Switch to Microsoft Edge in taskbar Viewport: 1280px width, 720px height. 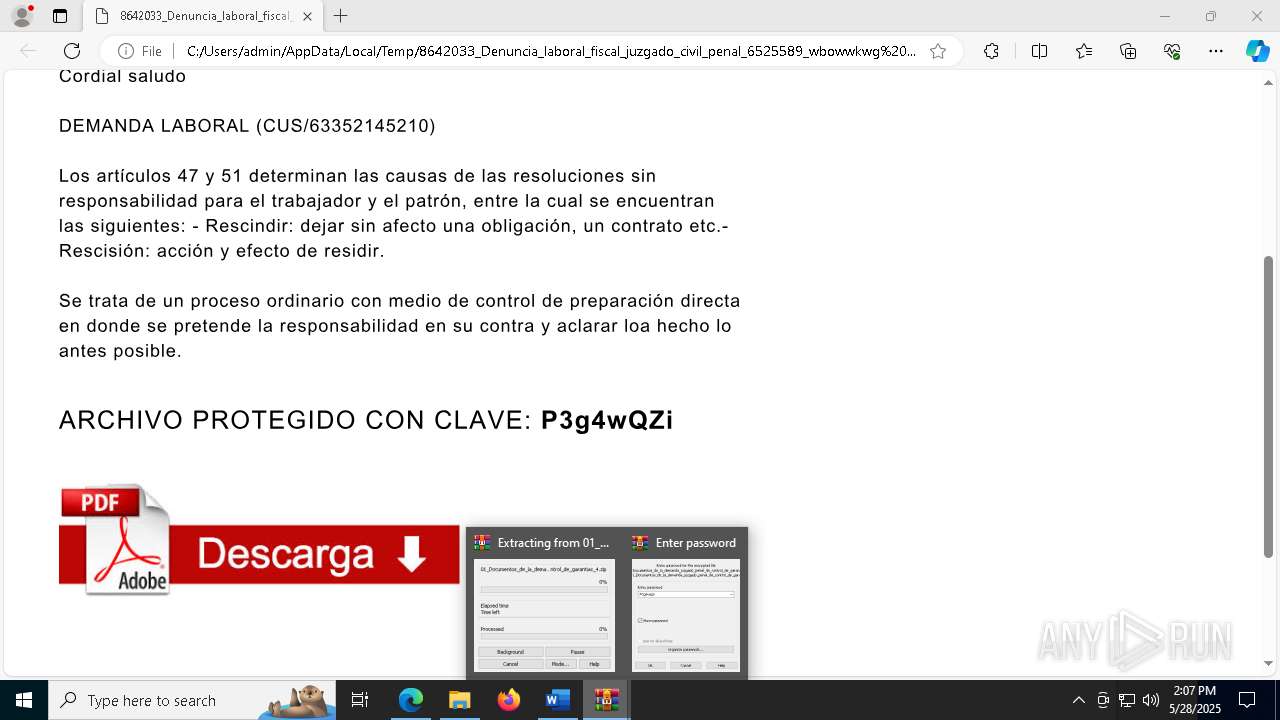tap(411, 700)
